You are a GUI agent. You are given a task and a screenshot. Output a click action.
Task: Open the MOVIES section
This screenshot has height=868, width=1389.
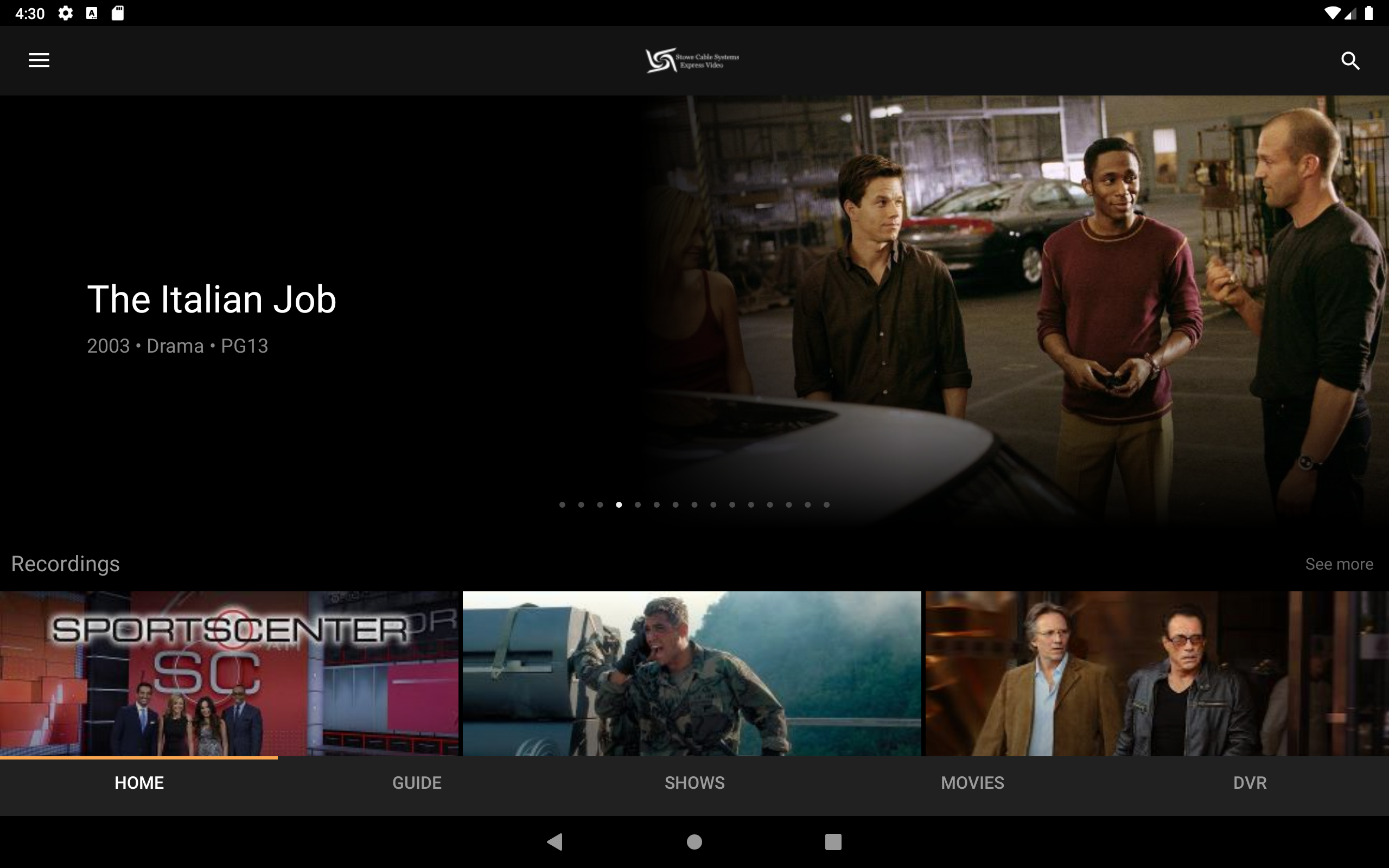972,782
